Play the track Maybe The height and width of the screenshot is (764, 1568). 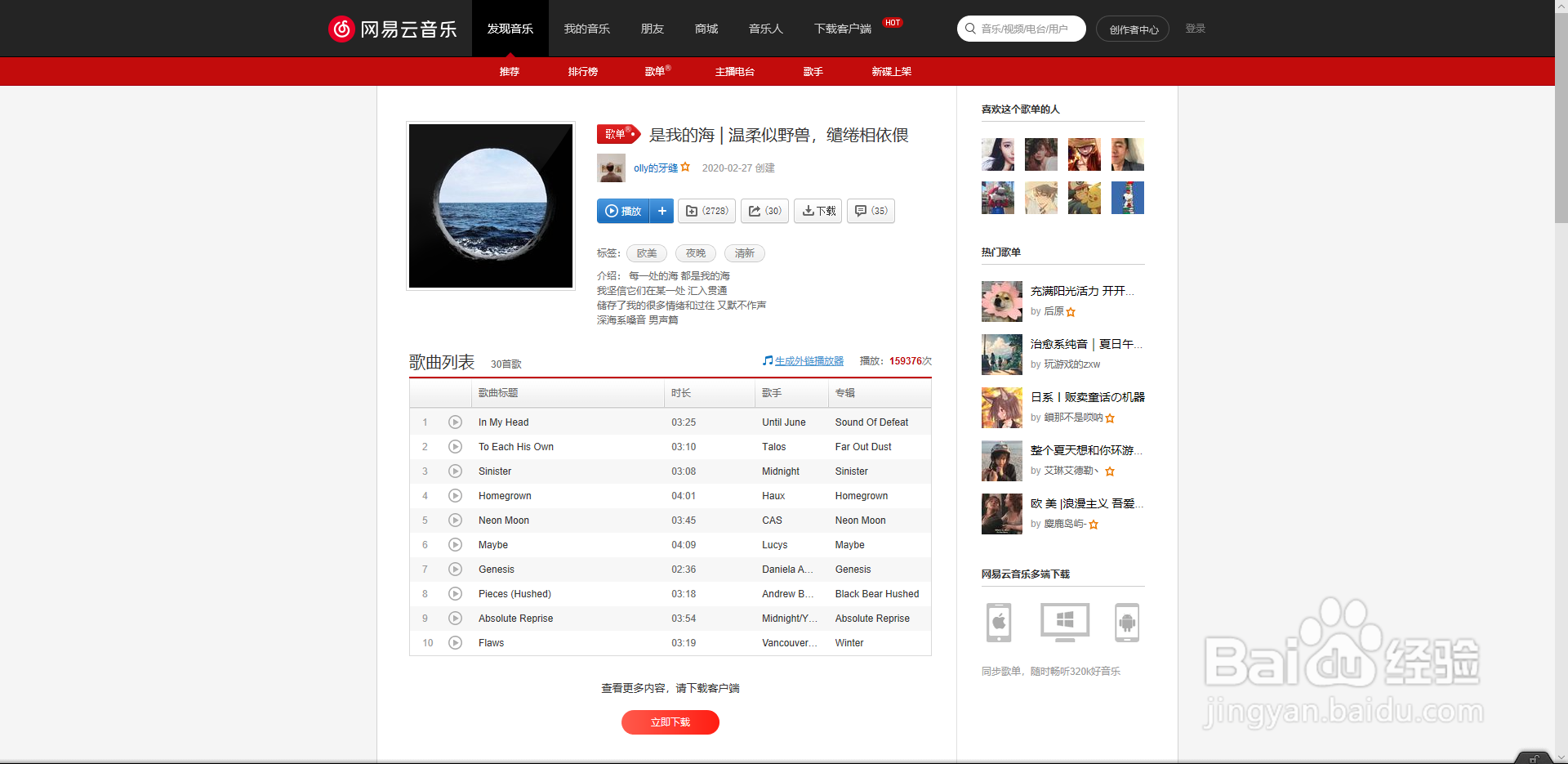pyautogui.click(x=455, y=545)
